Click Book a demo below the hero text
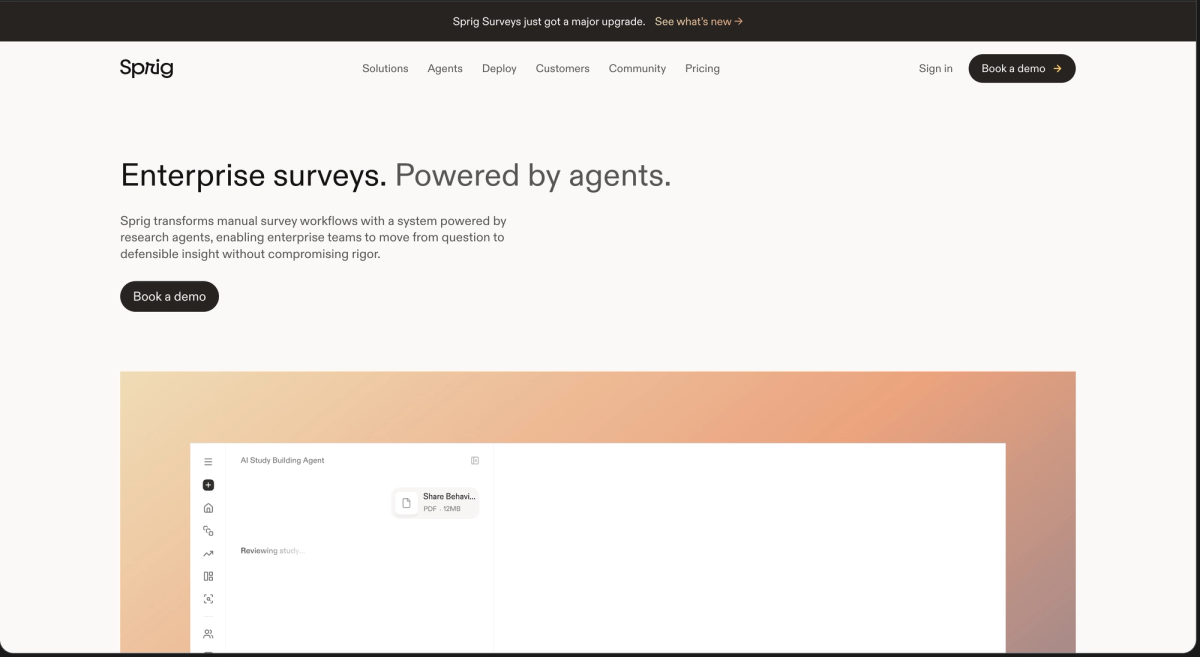Viewport: 1200px width, 657px height. pos(169,297)
